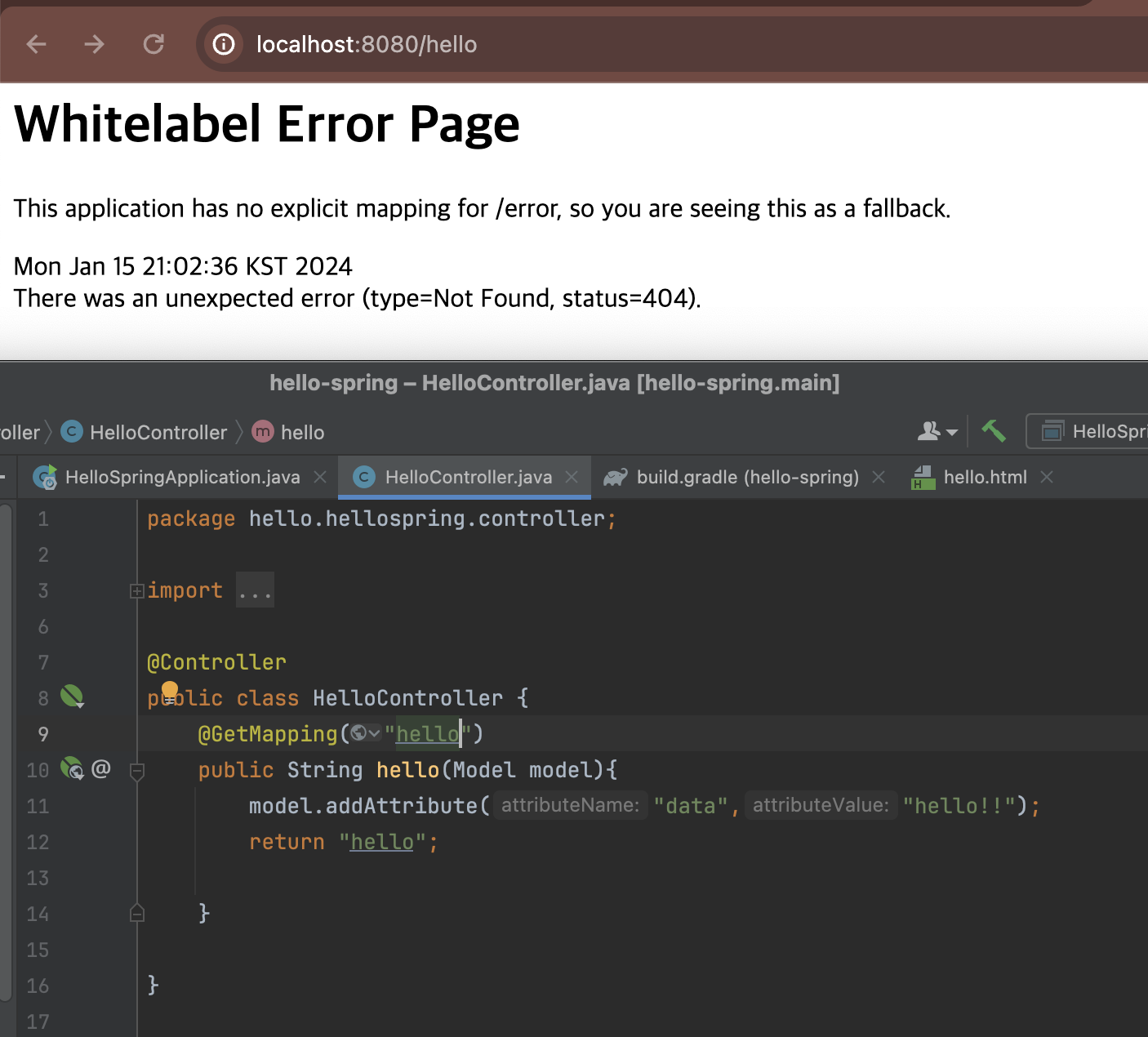The height and width of the screenshot is (1037, 1148).
Task: Click the attributeValue parameter hint
Action: pyautogui.click(x=821, y=805)
